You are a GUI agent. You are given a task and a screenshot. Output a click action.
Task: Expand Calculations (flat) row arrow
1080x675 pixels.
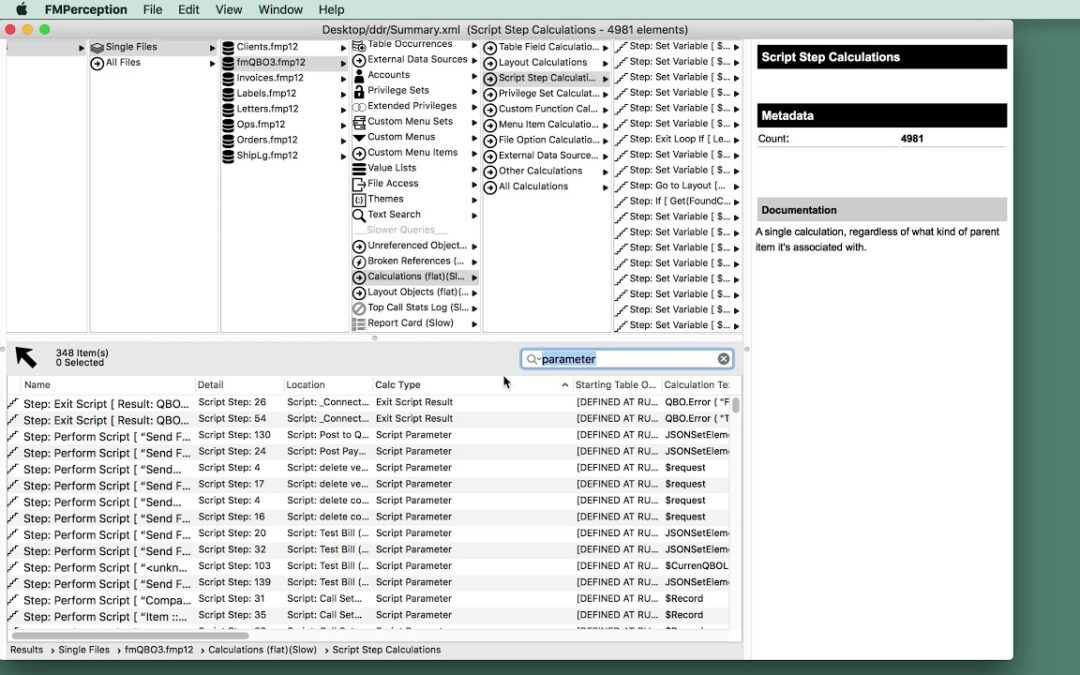tap(474, 278)
